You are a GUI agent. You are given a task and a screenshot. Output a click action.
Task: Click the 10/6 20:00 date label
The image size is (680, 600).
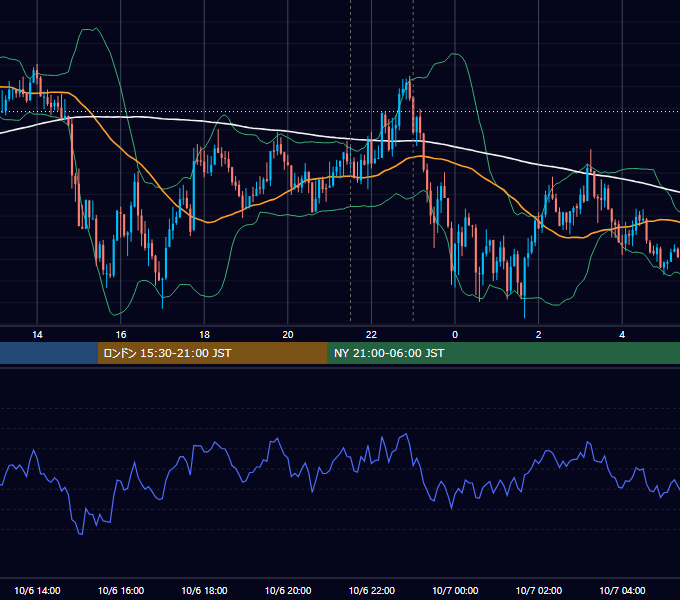(288, 590)
